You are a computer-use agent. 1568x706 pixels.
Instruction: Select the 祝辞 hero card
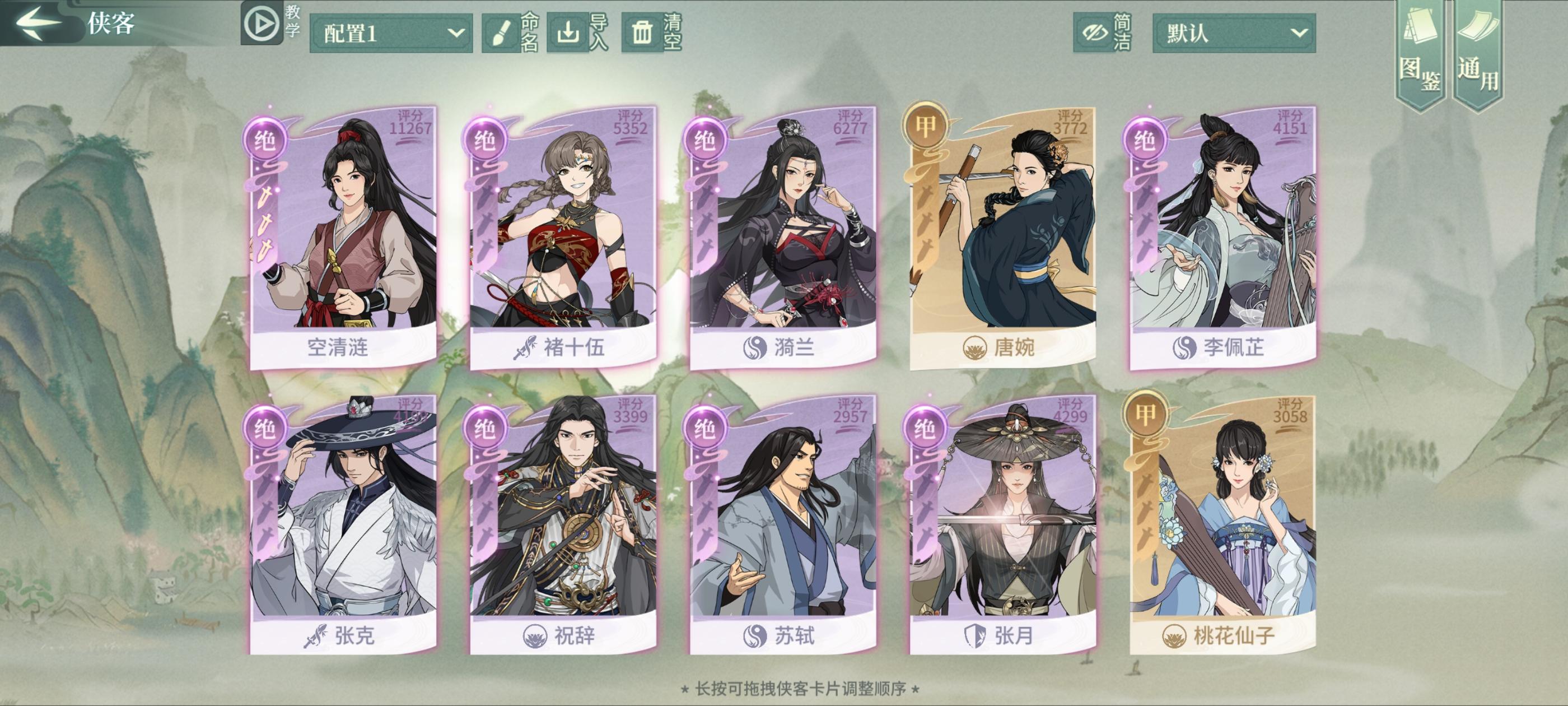click(x=563, y=525)
